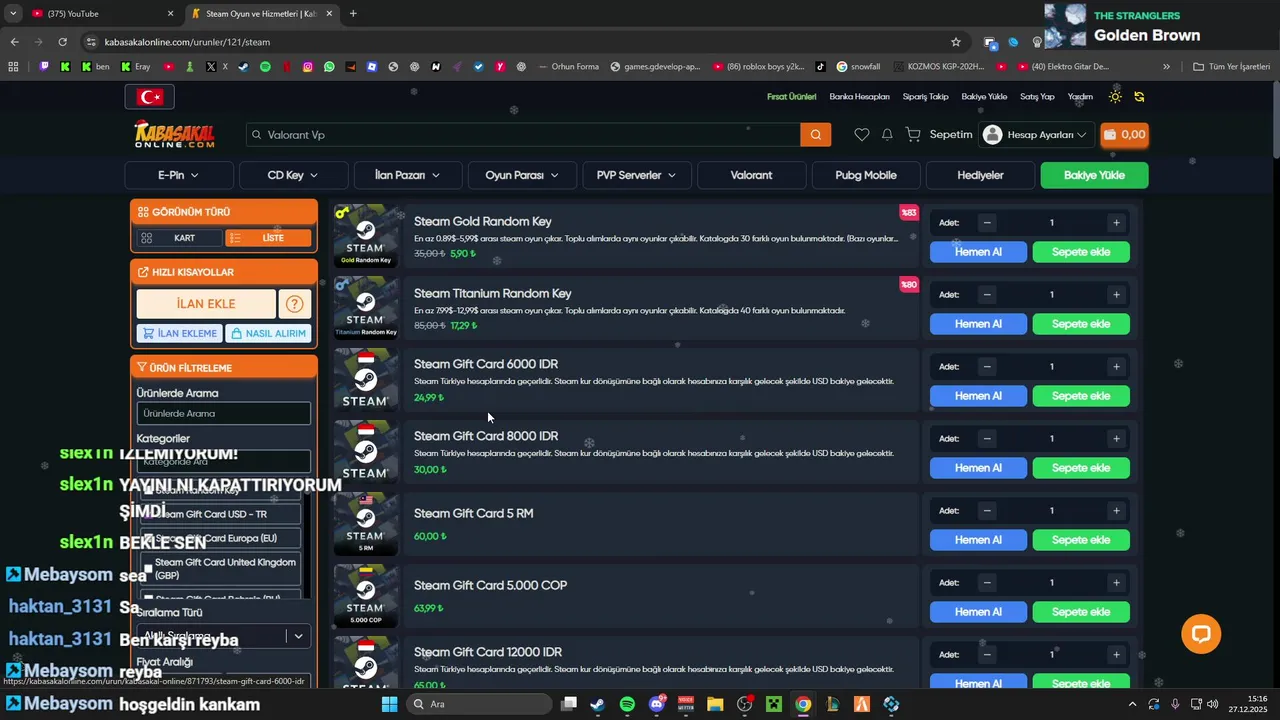Click the search magnifier button beside Valorant Vp

[816, 135]
